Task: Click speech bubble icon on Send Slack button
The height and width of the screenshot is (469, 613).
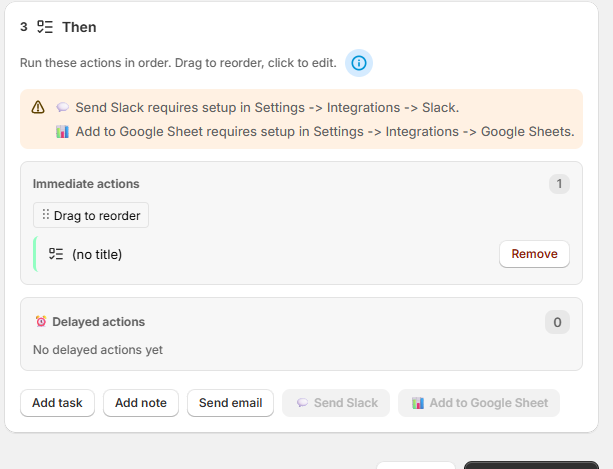Action: point(302,403)
